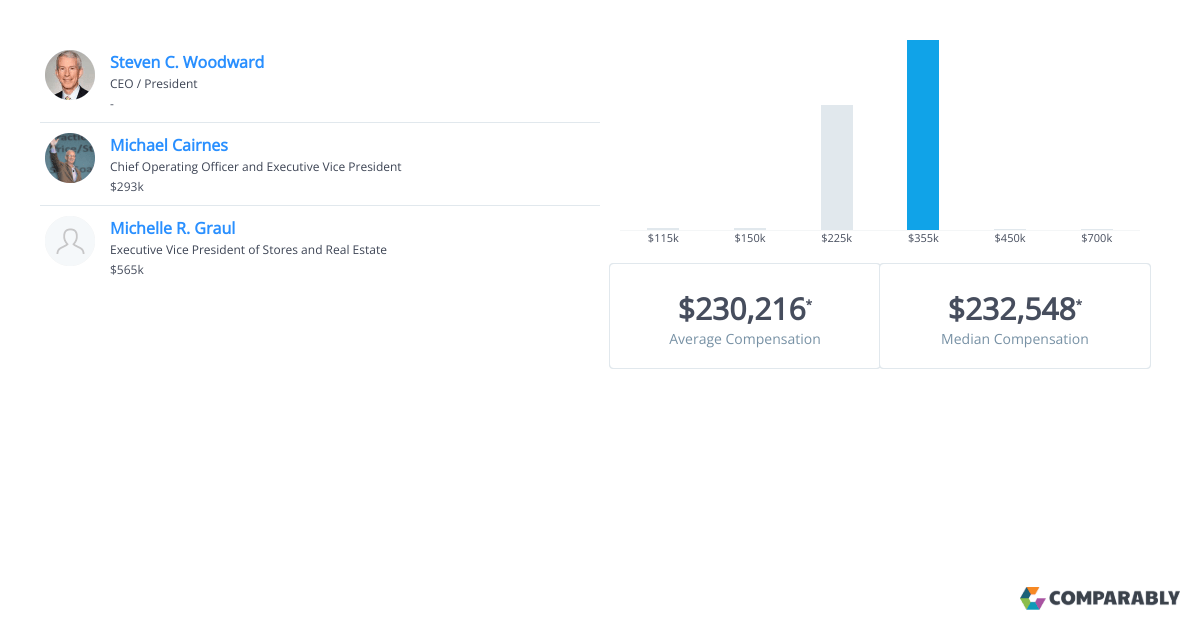Click the $230,216 Average Compensation figure
The height and width of the screenshot is (630, 1200).
(742, 310)
